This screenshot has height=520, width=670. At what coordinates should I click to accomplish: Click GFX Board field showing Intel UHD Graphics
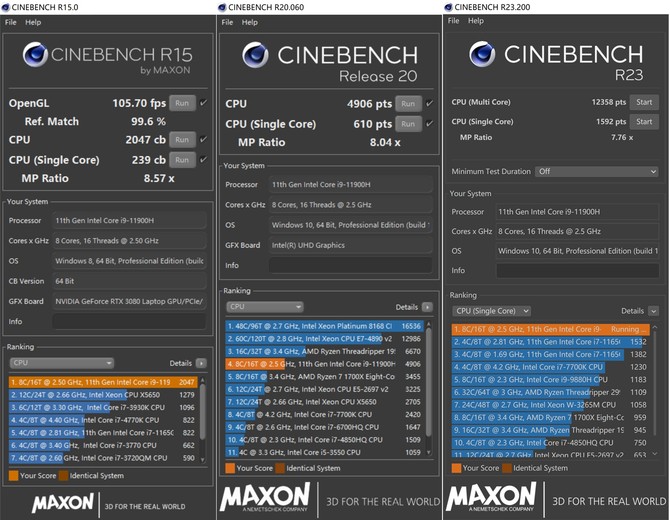(x=350, y=245)
